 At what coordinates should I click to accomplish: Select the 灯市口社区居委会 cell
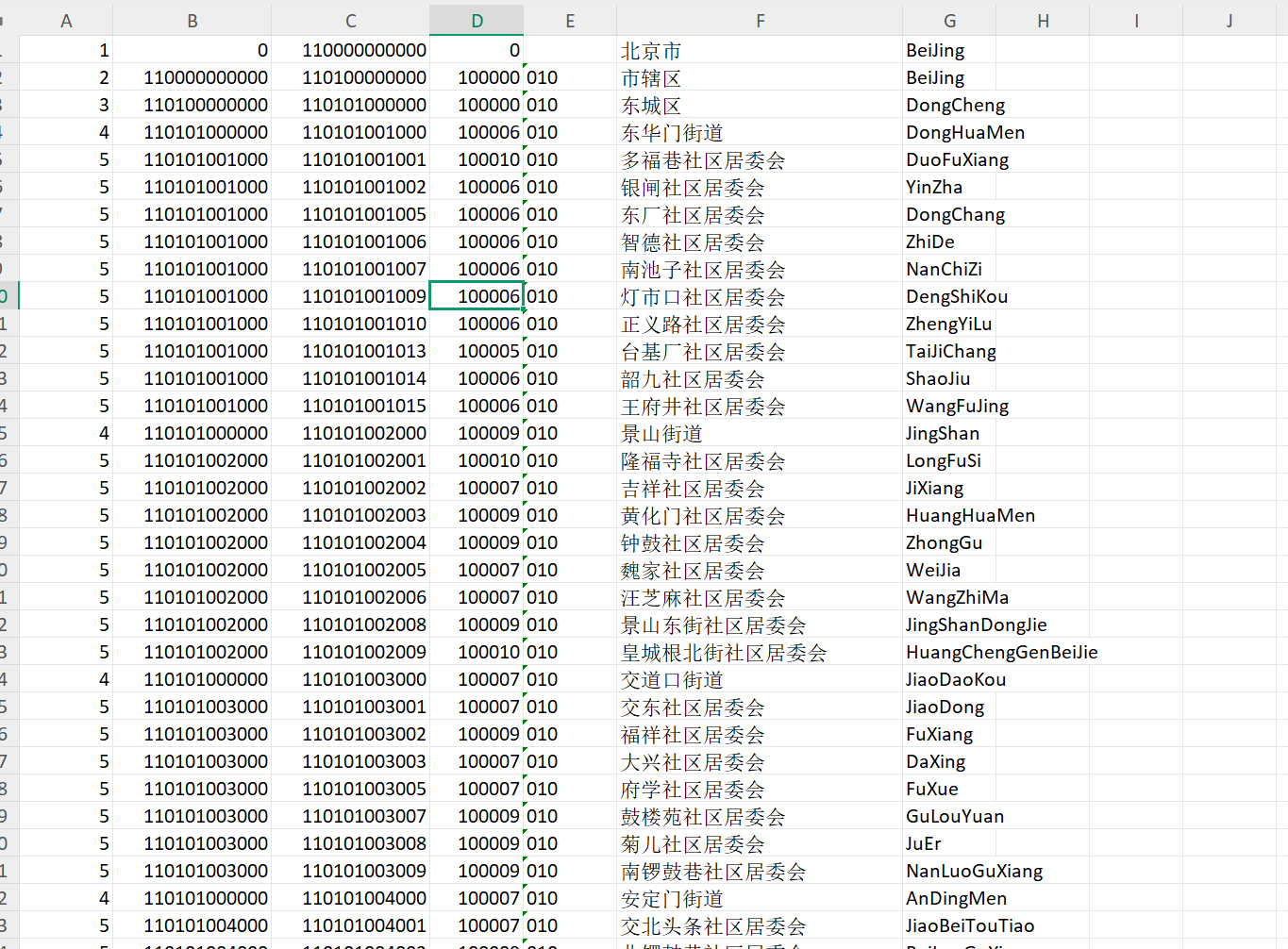click(x=760, y=296)
